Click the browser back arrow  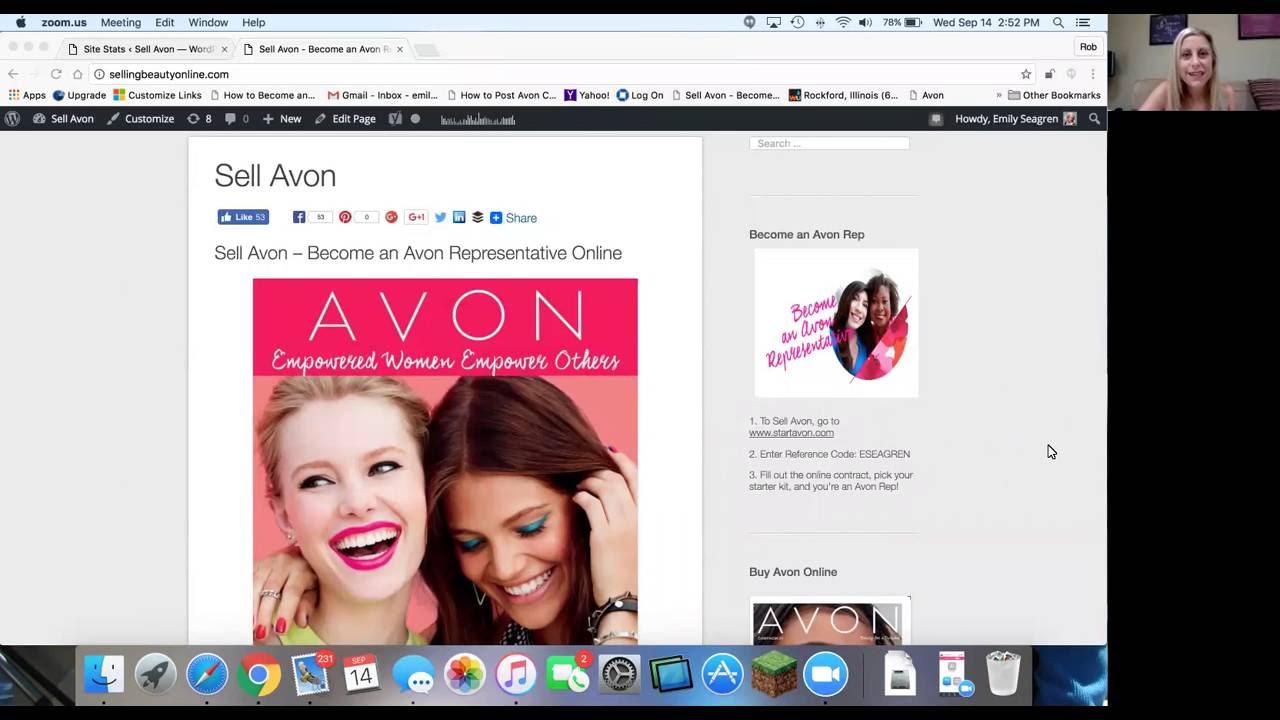coord(13,74)
